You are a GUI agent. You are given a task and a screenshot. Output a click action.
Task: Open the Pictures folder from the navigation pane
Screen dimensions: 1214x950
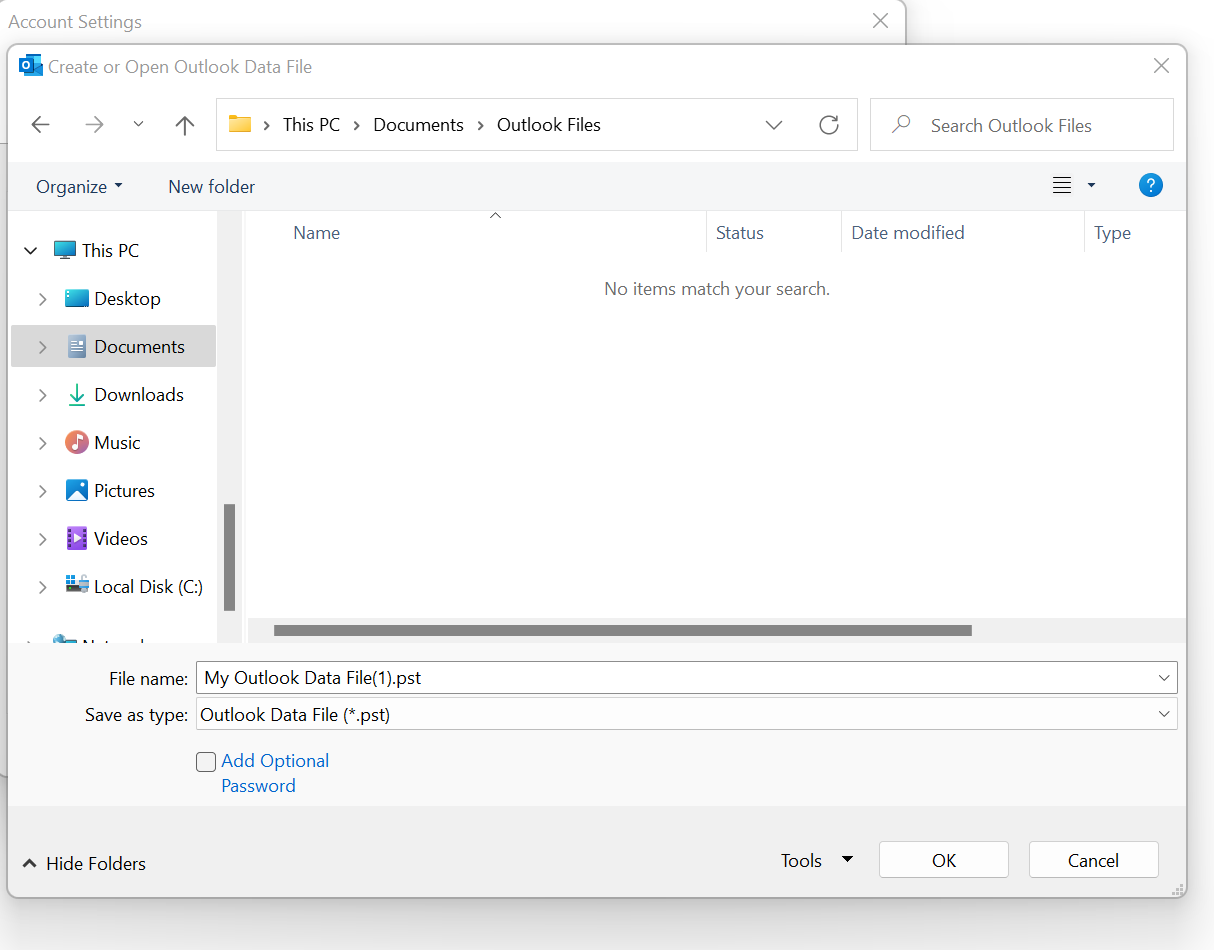pyautogui.click(x=124, y=490)
